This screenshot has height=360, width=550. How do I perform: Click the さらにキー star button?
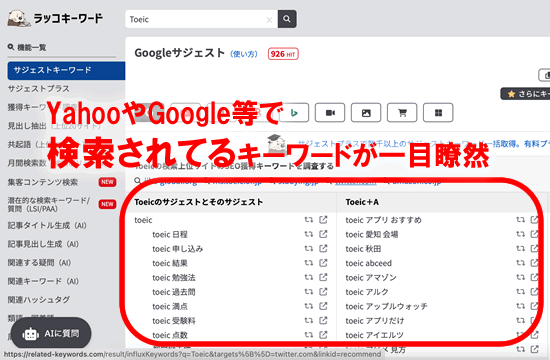pos(525,94)
